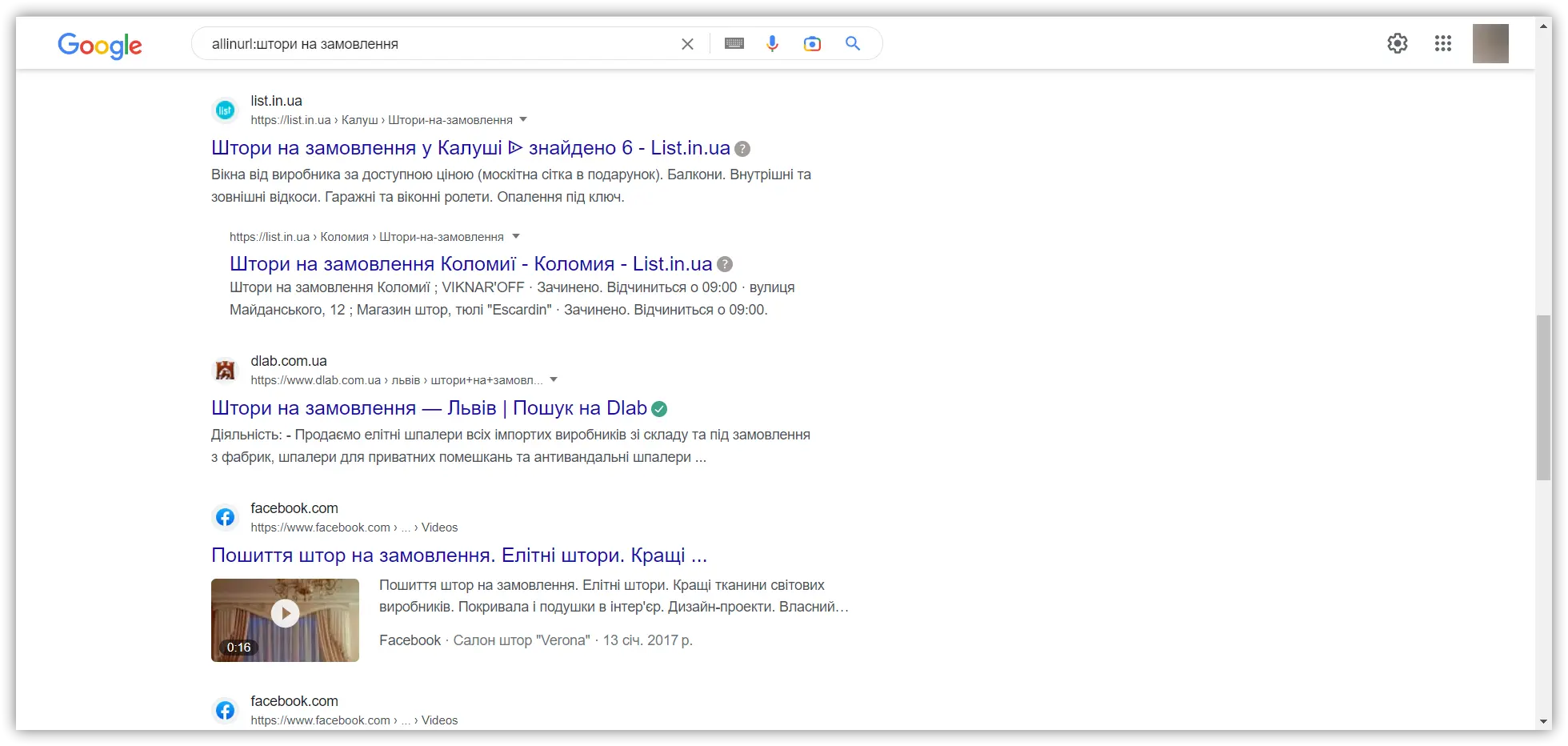This screenshot has height=746, width=1568.
Task: Start voice search with the microphone icon
Action: point(772,43)
